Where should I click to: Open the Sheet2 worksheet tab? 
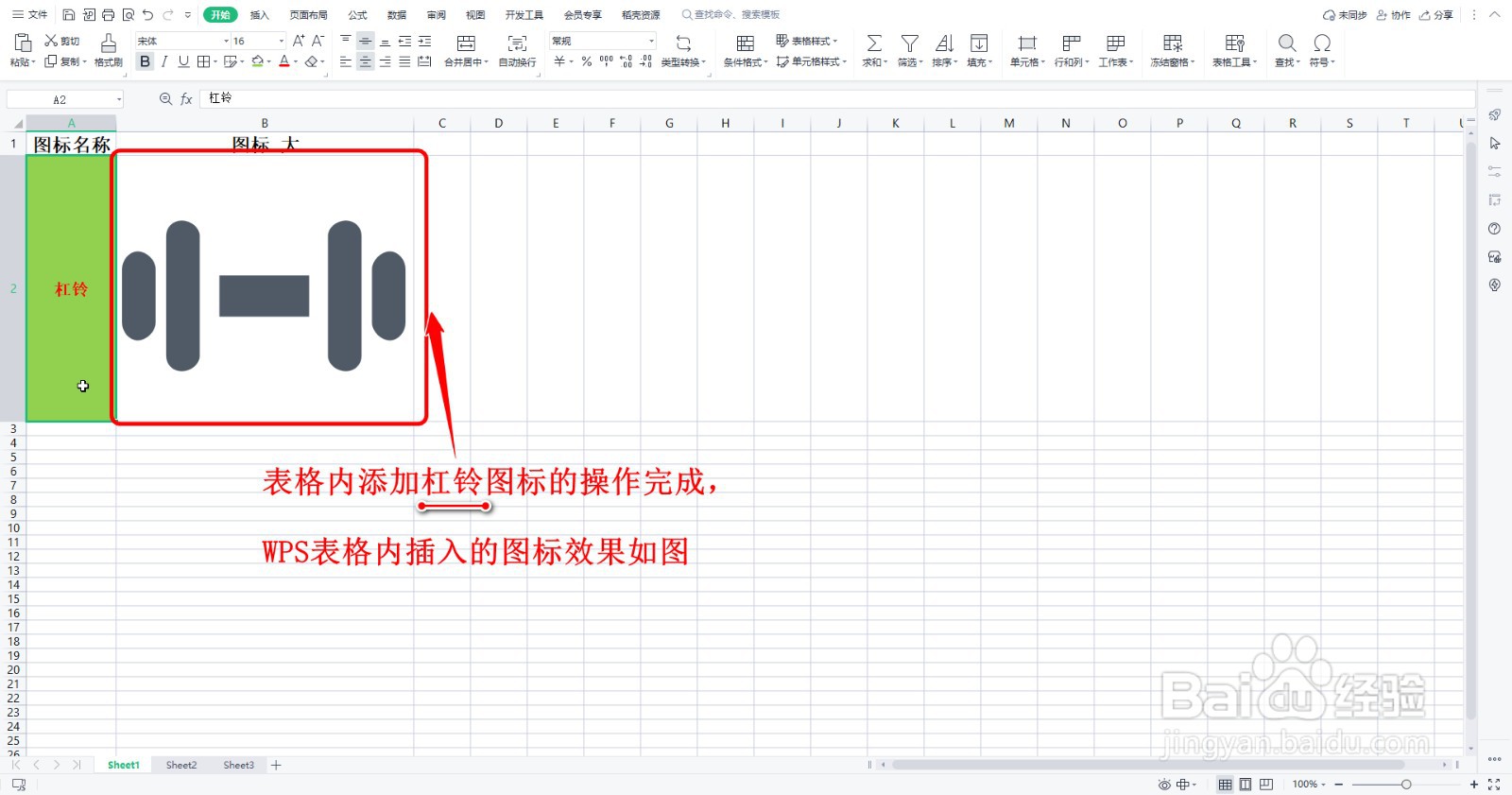click(181, 765)
